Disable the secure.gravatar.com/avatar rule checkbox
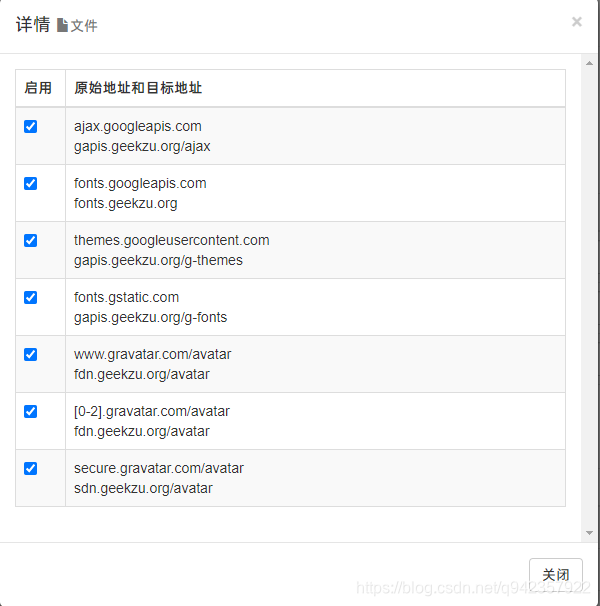 (x=31, y=468)
